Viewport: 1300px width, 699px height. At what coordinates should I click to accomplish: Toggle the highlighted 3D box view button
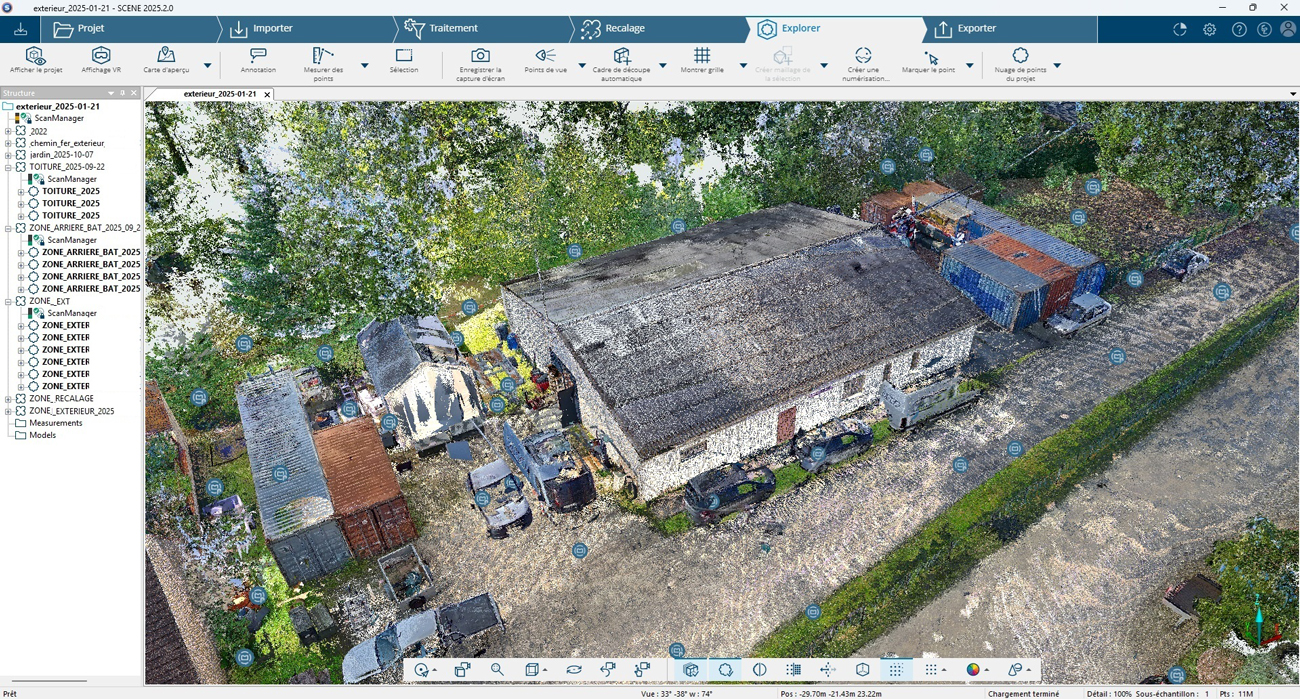pos(691,670)
